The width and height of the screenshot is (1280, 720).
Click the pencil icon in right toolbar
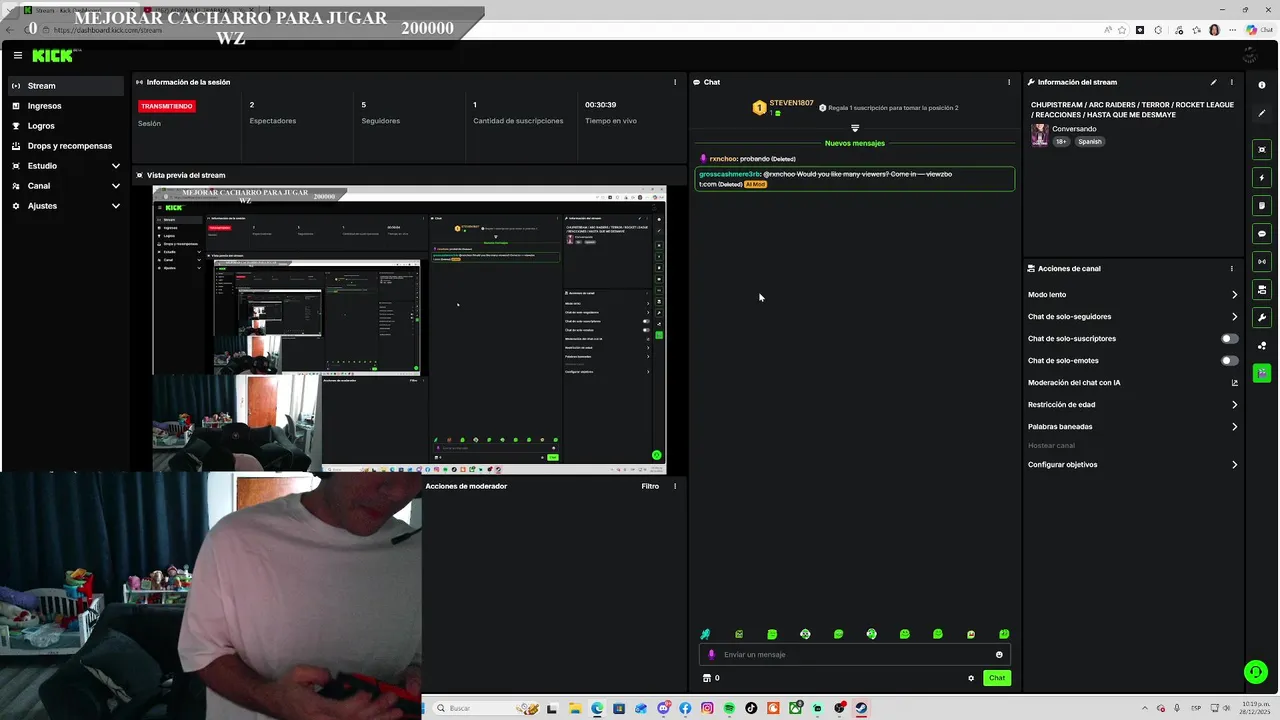[x=1262, y=113]
